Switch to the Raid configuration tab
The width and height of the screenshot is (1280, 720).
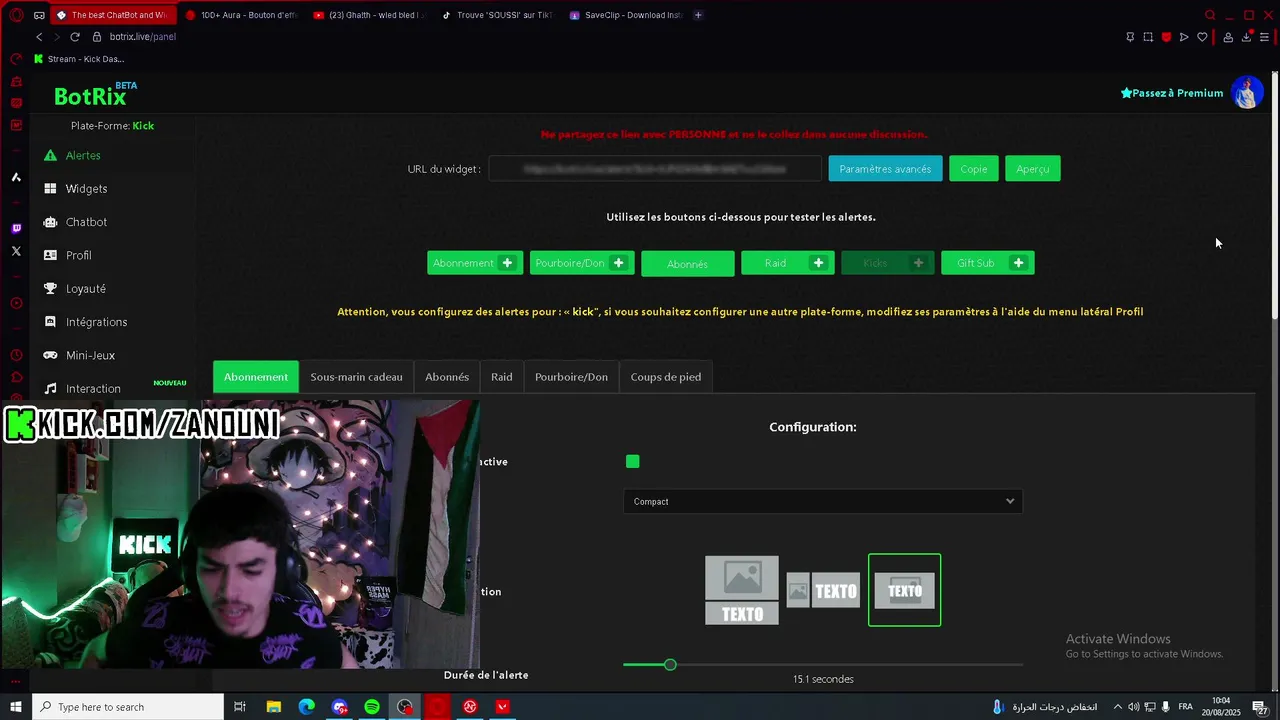[x=502, y=377]
